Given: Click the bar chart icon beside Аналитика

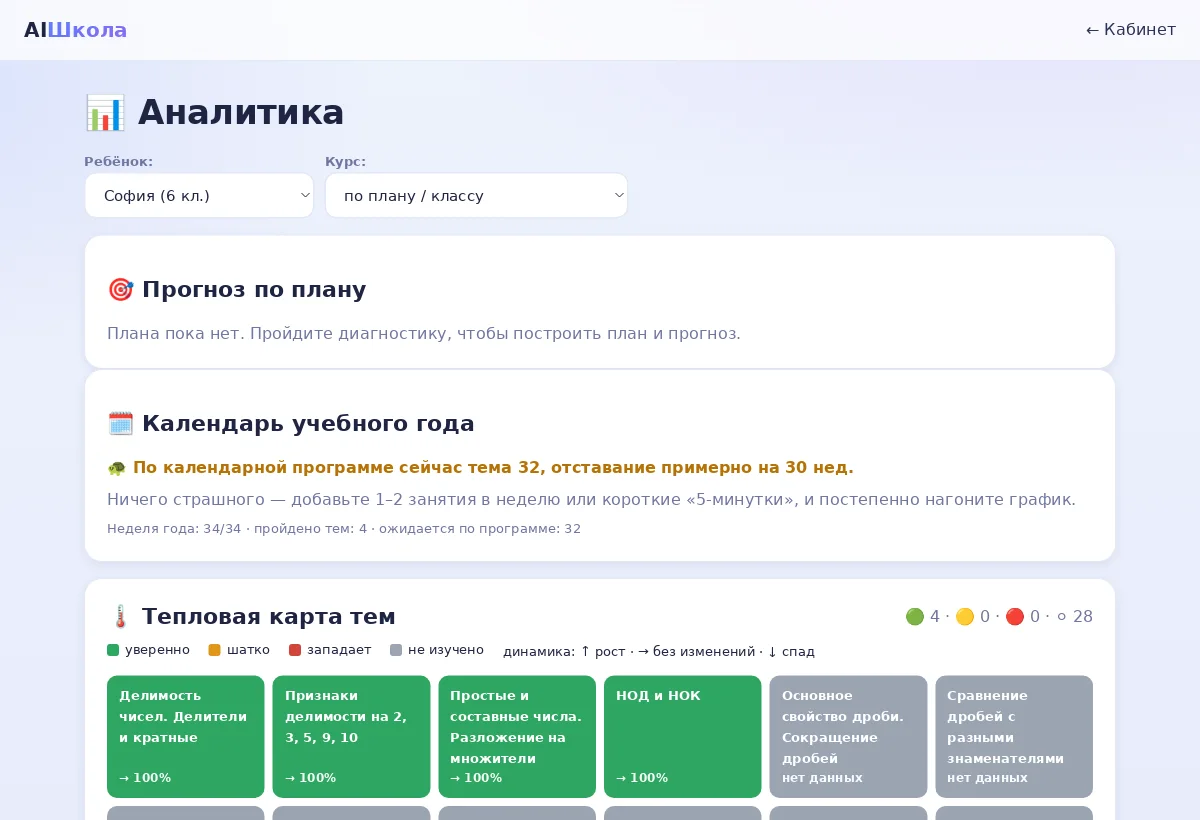Looking at the screenshot, I should point(105,113).
